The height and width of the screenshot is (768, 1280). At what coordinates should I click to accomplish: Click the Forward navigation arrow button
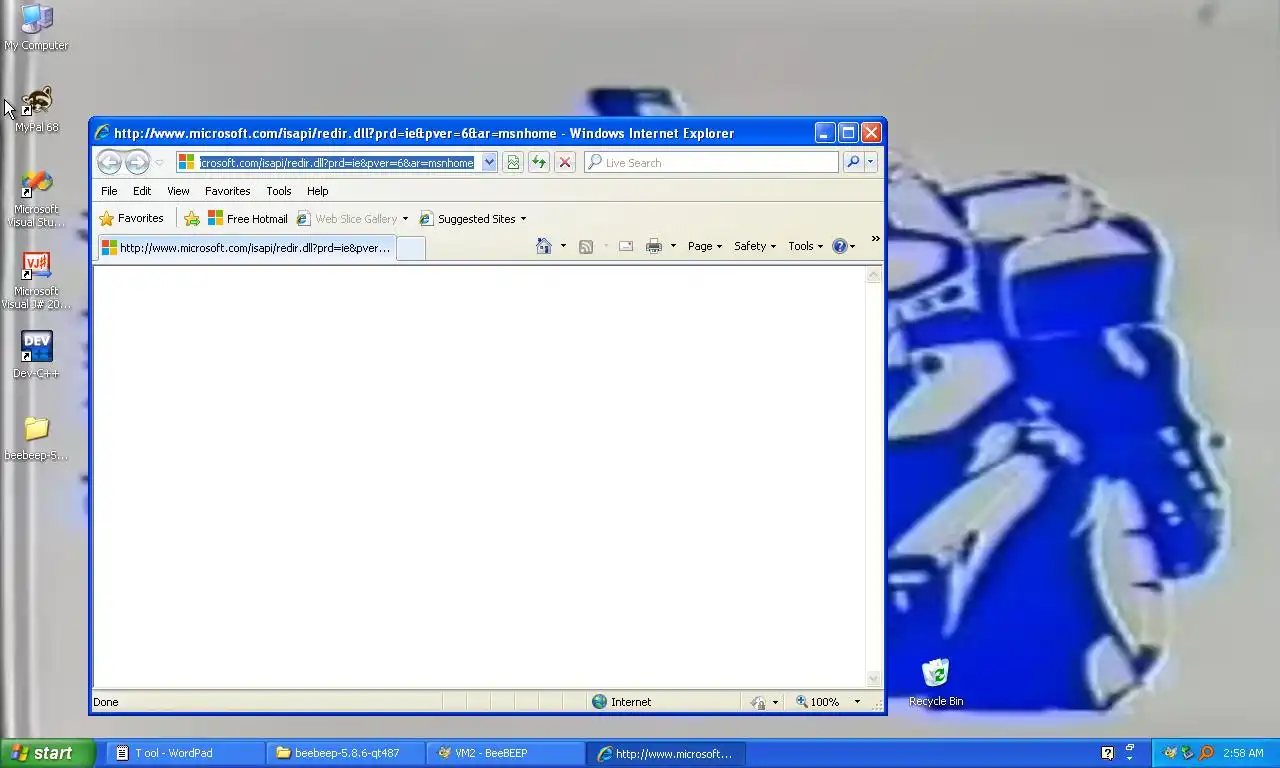click(x=137, y=162)
